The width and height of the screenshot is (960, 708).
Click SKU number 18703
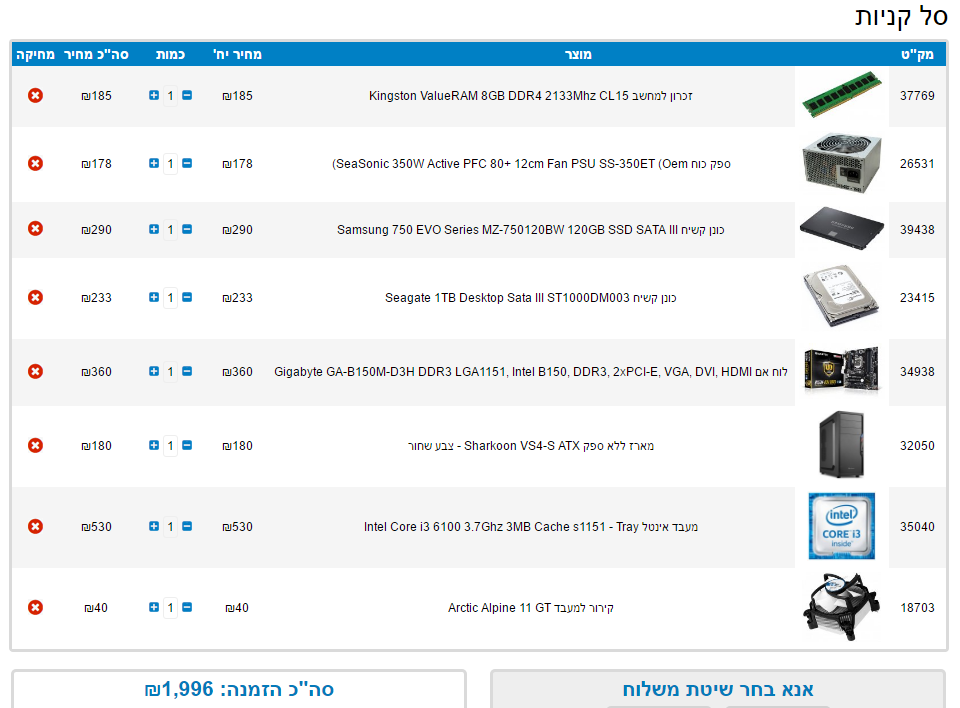tap(917, 608)
